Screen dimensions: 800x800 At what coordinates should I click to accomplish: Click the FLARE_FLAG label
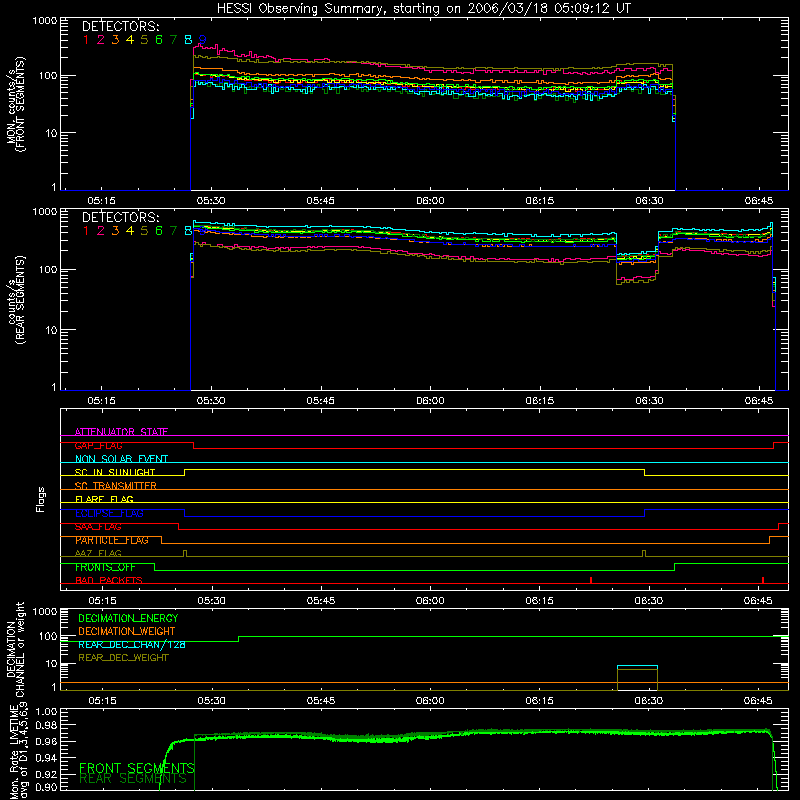[x=104, y=499]
